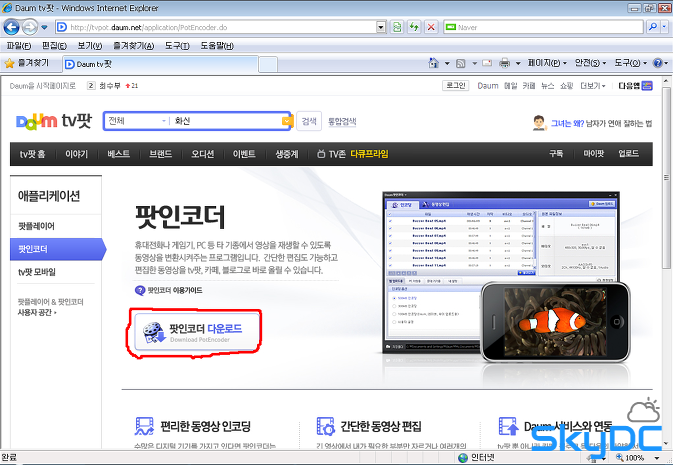Select the Daum tv팟 browser tab
Screen dimensions: 673x465
(x=160, y=64)
